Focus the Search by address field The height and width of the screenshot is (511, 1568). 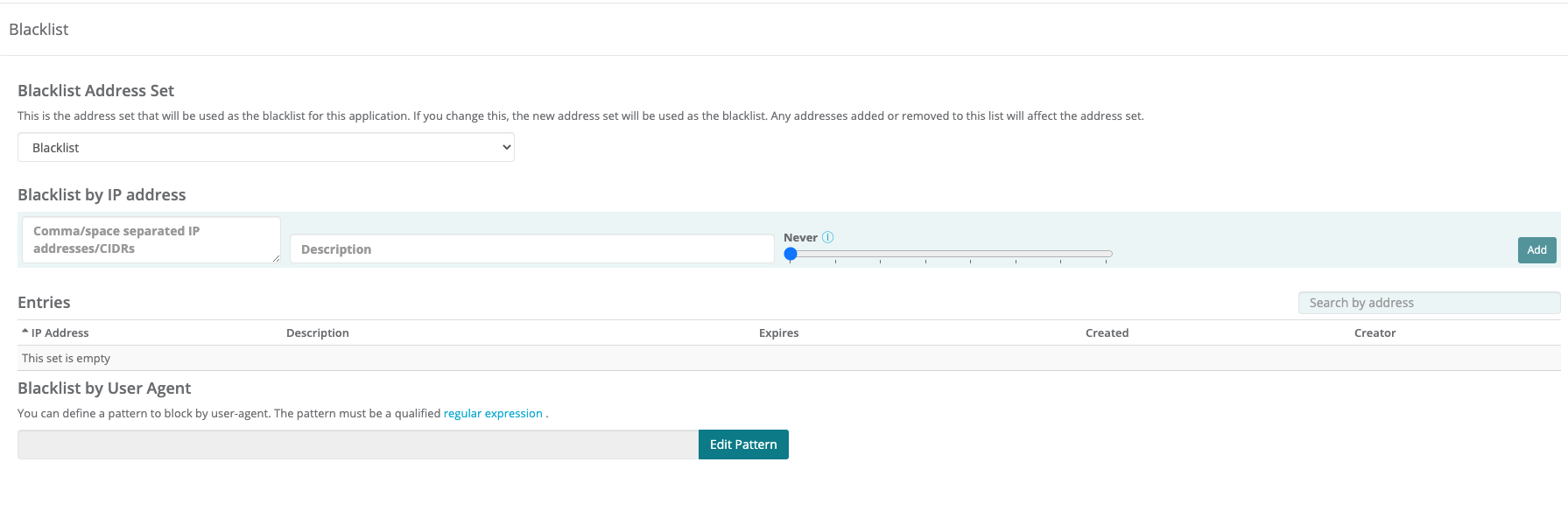(x=1428, y=303)
